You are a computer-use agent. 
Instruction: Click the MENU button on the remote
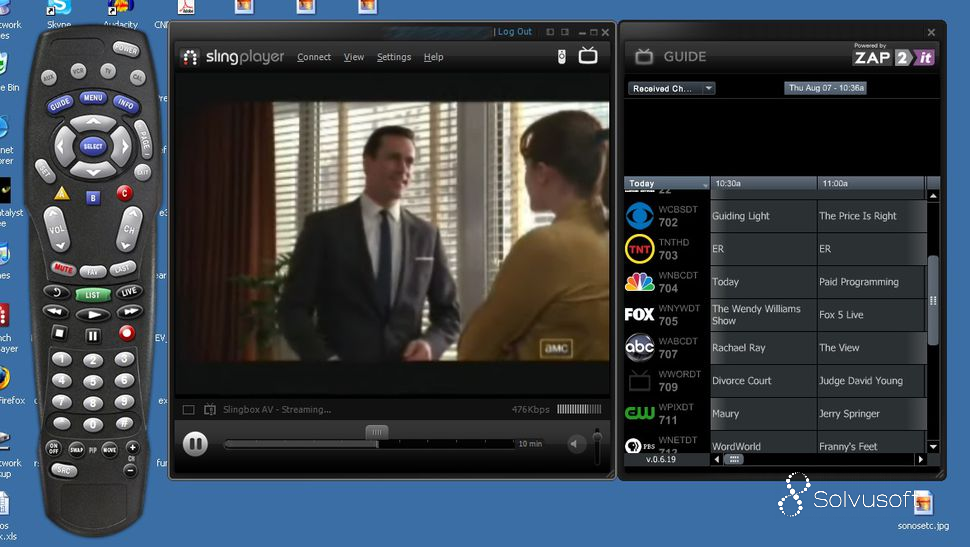tap(93, 98)
